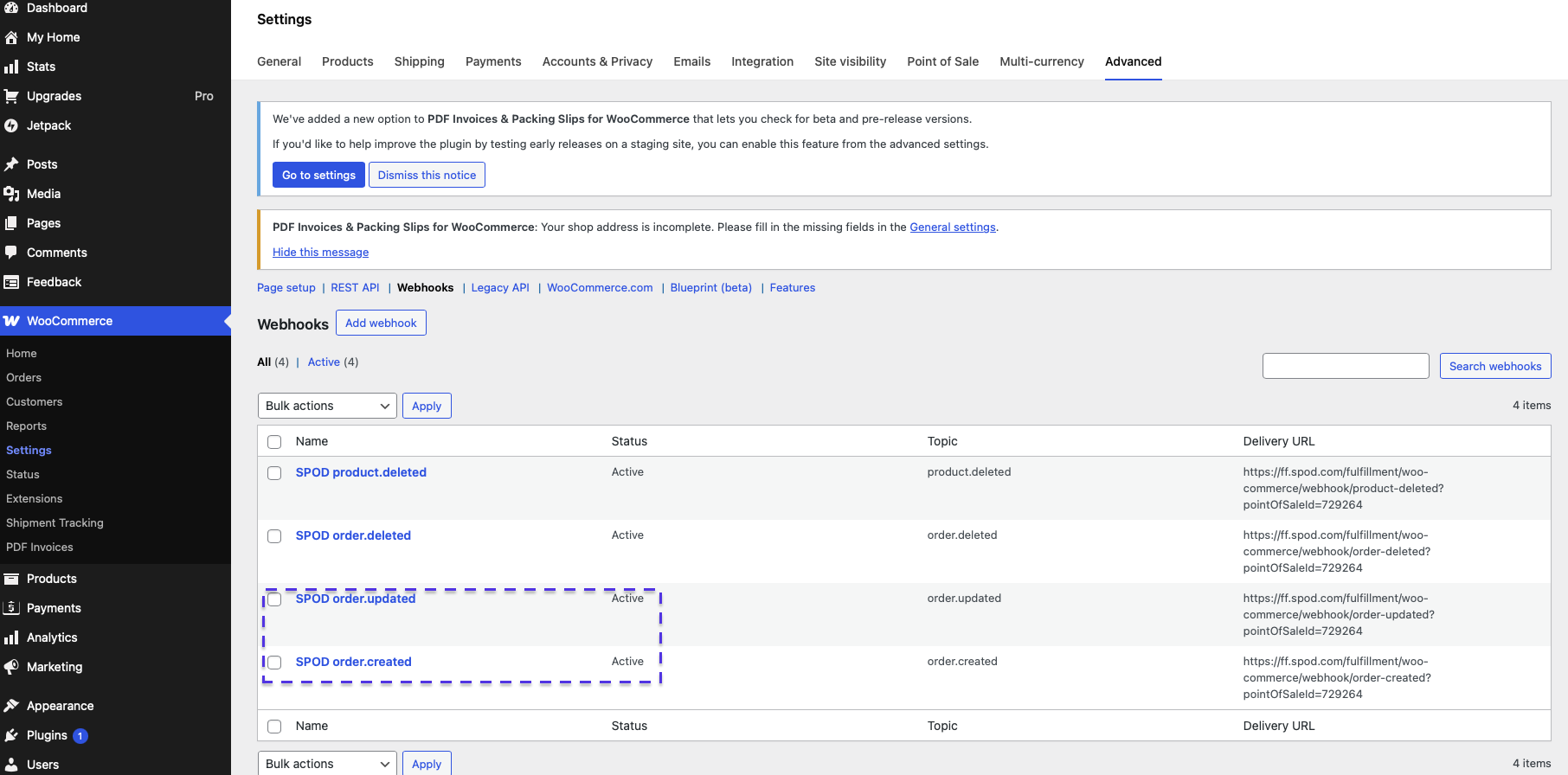Open the top Bulk actions dropdown
Image resolution: width=1568 pixels, height=775 pixels.
[327, 406]
